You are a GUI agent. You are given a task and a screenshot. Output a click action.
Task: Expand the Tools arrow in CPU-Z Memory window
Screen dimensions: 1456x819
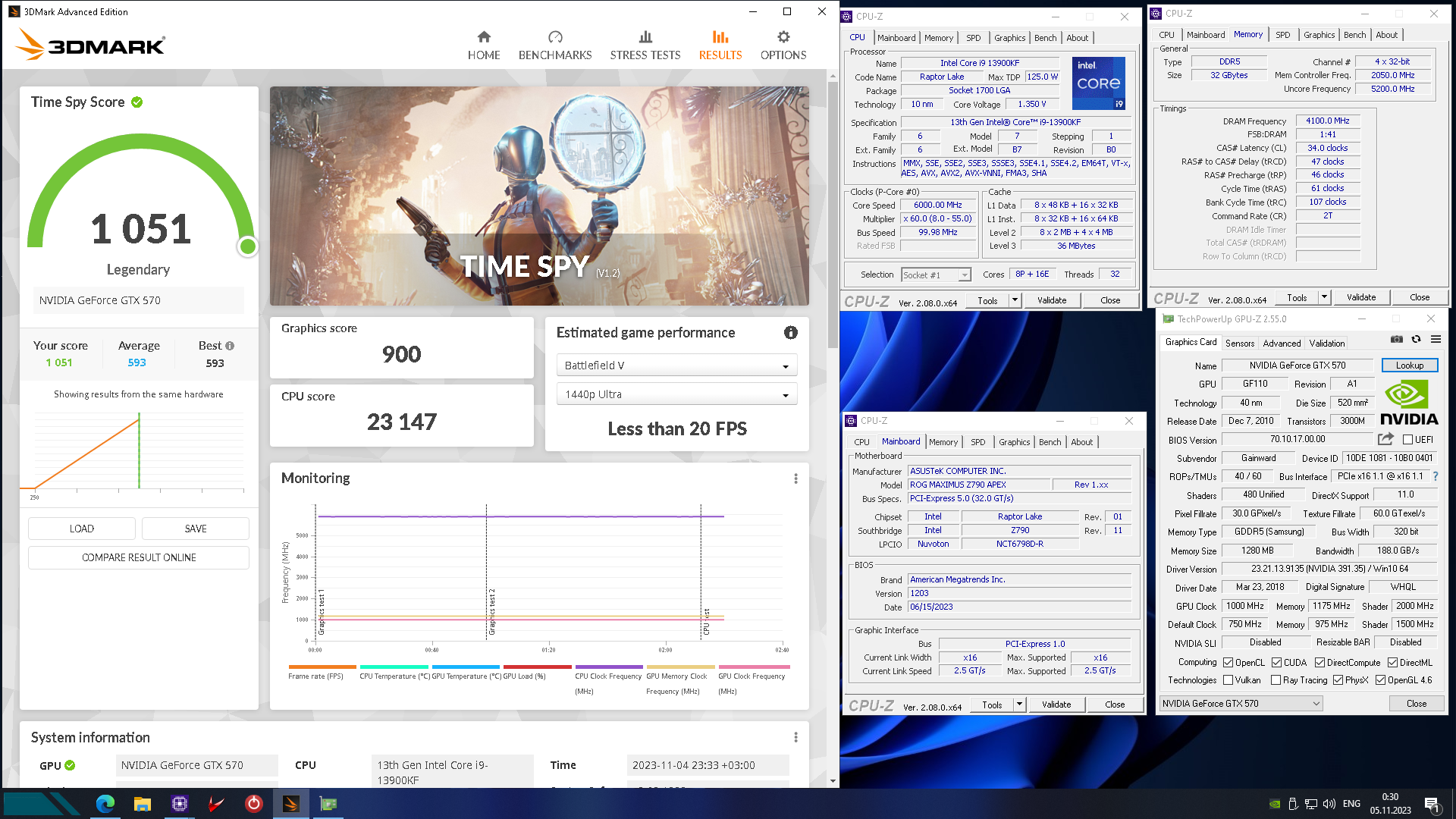pyautogui.click(x=1324, y=297)
